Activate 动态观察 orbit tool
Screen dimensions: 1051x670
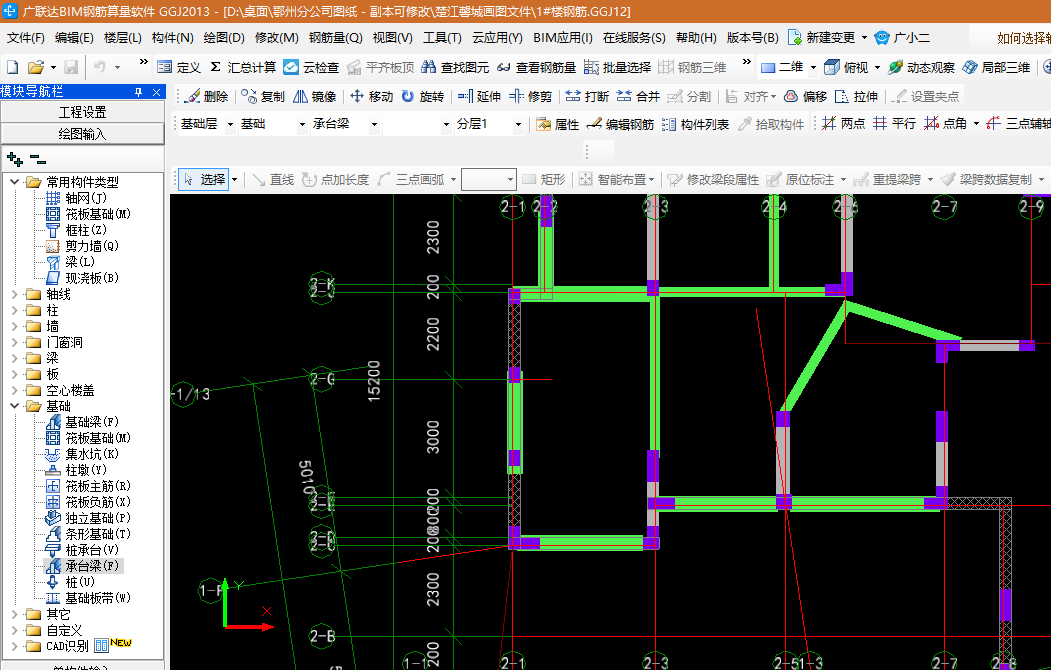coord(921,67)
